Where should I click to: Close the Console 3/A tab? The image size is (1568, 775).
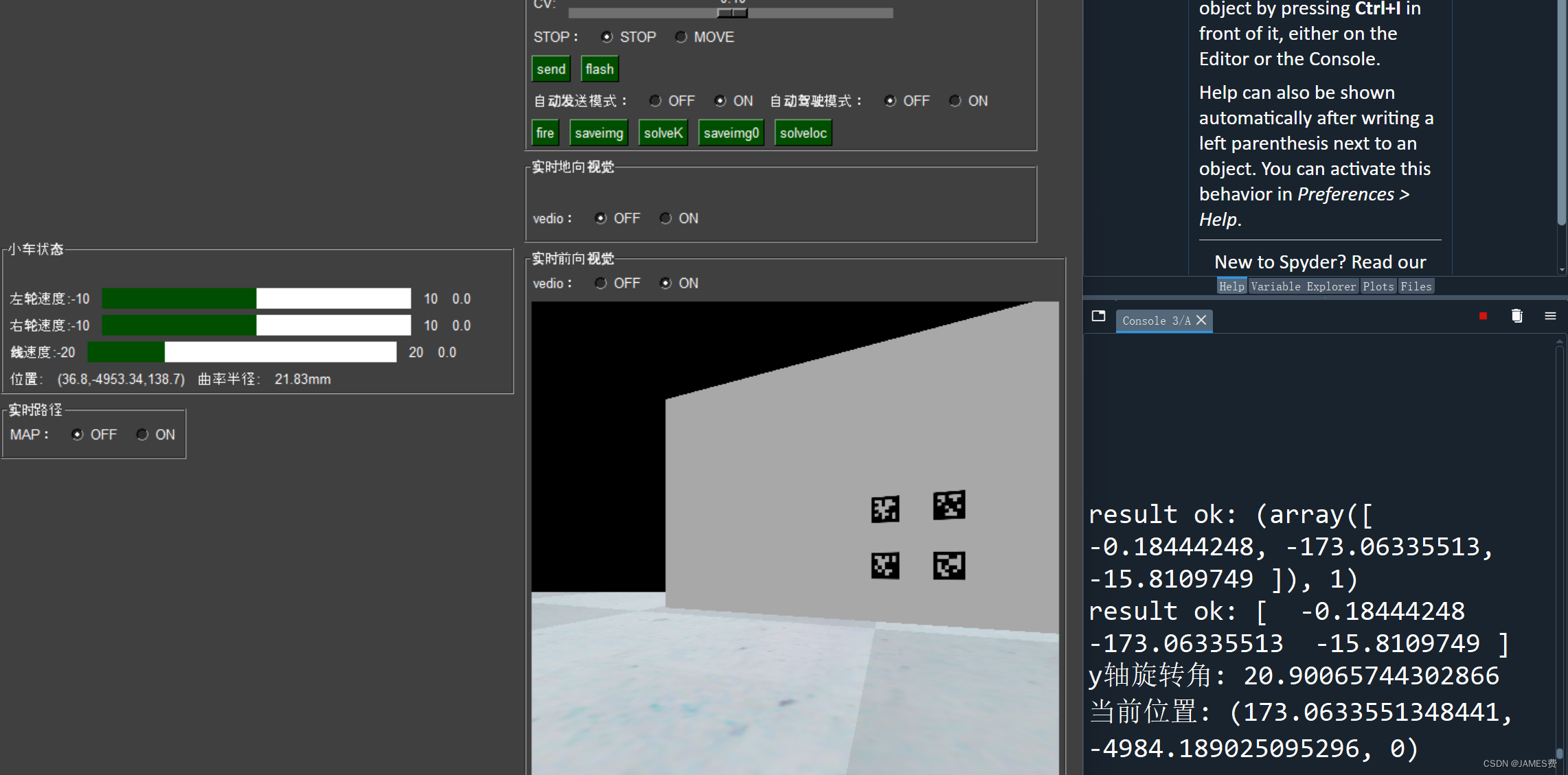[1201, 321]
